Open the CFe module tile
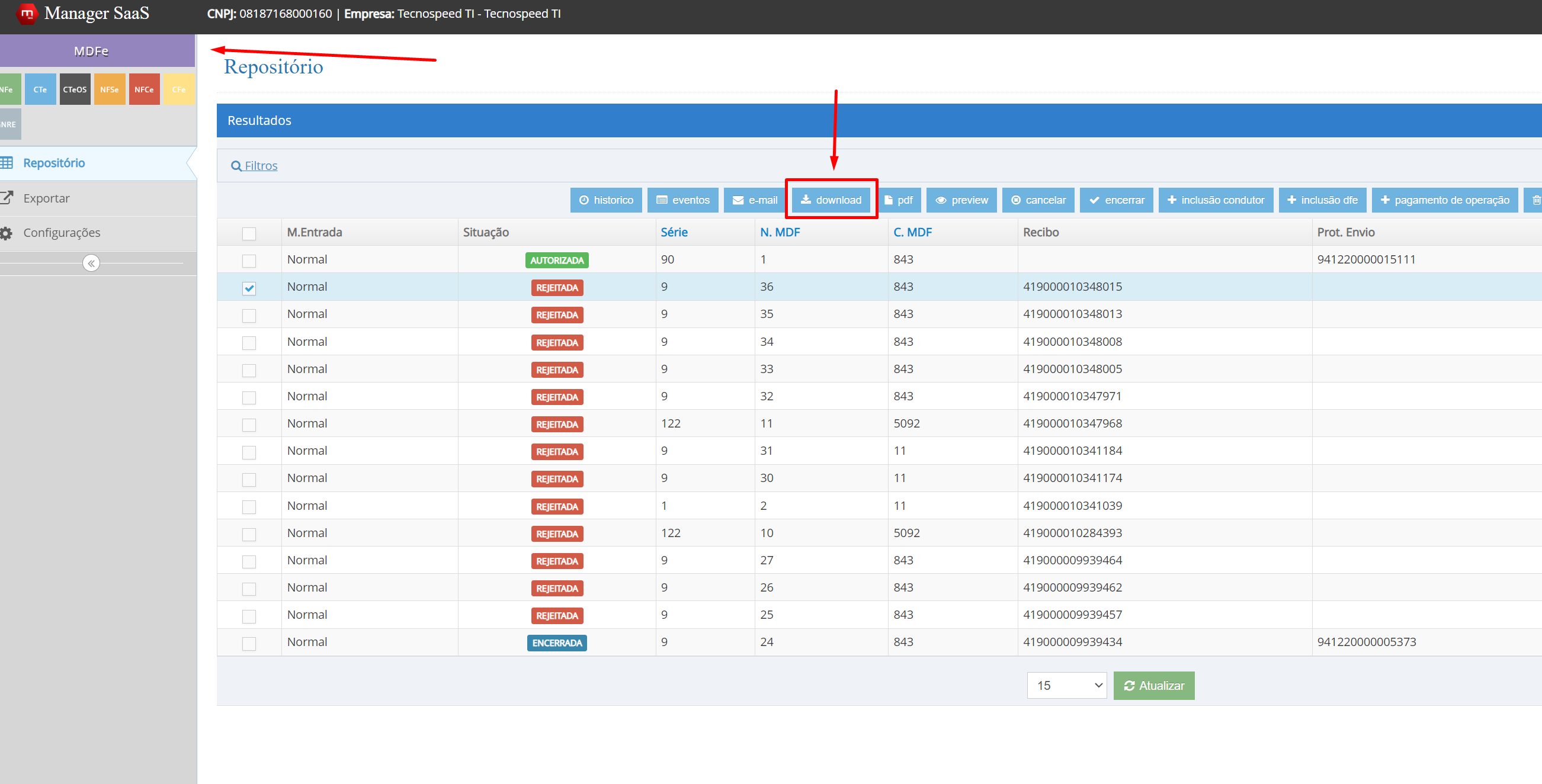1542x784 pixels. pos(179,89)
